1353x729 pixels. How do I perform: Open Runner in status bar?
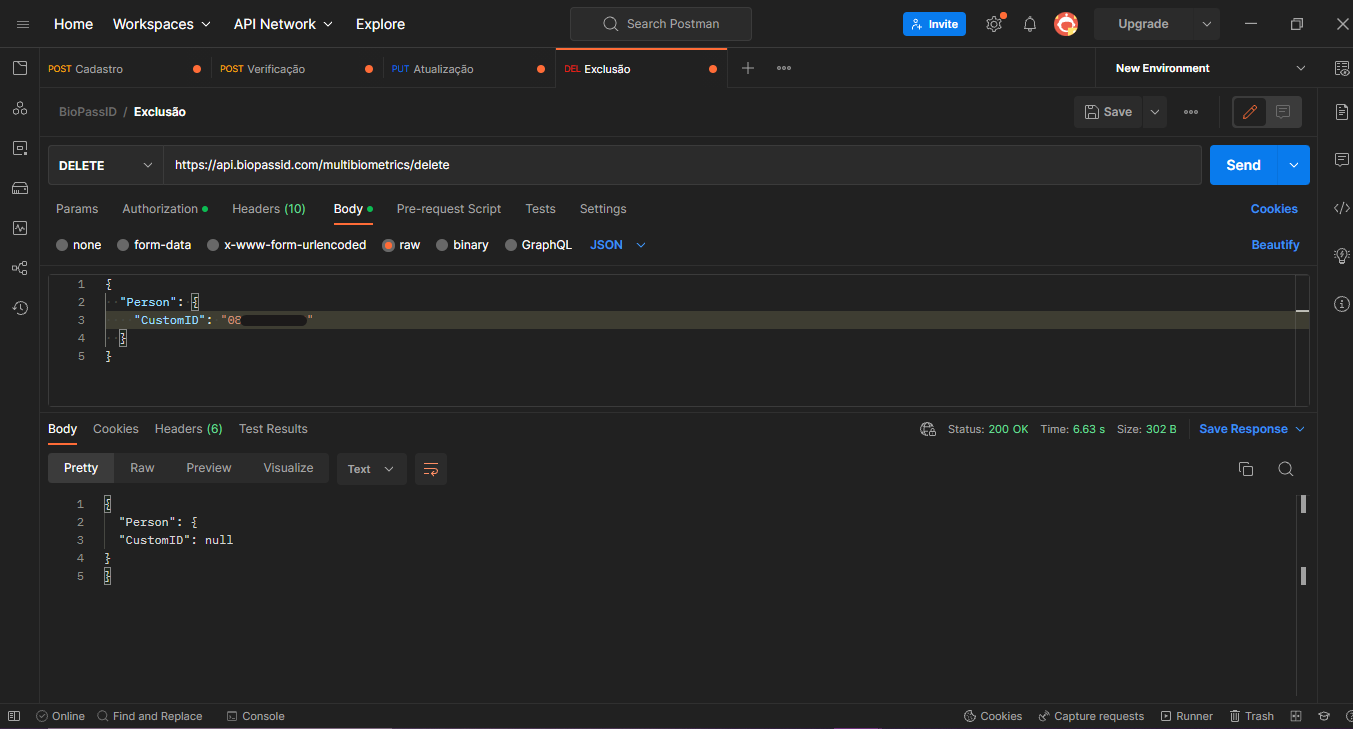coord(1187,716)
